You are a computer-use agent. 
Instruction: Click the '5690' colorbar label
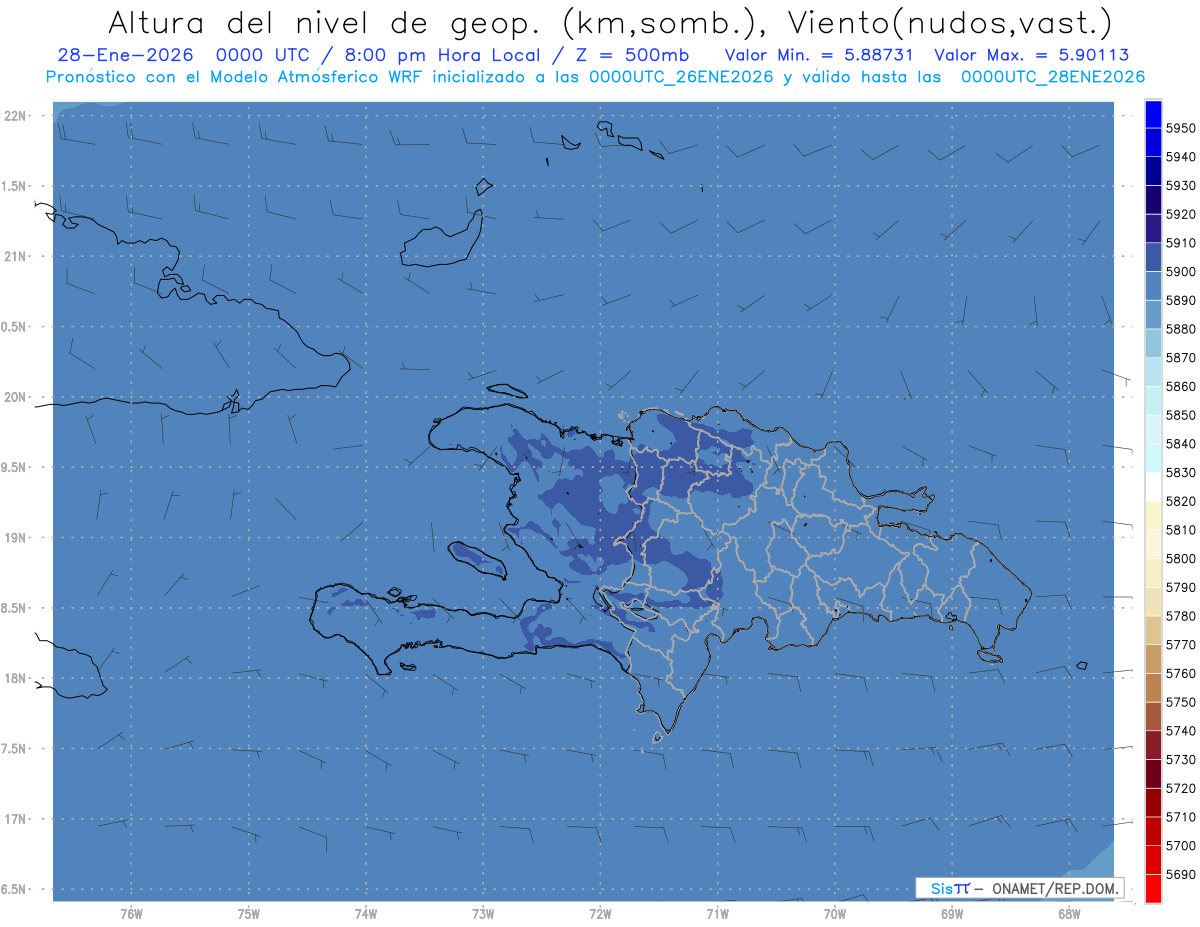click(x=1180, y=874)
